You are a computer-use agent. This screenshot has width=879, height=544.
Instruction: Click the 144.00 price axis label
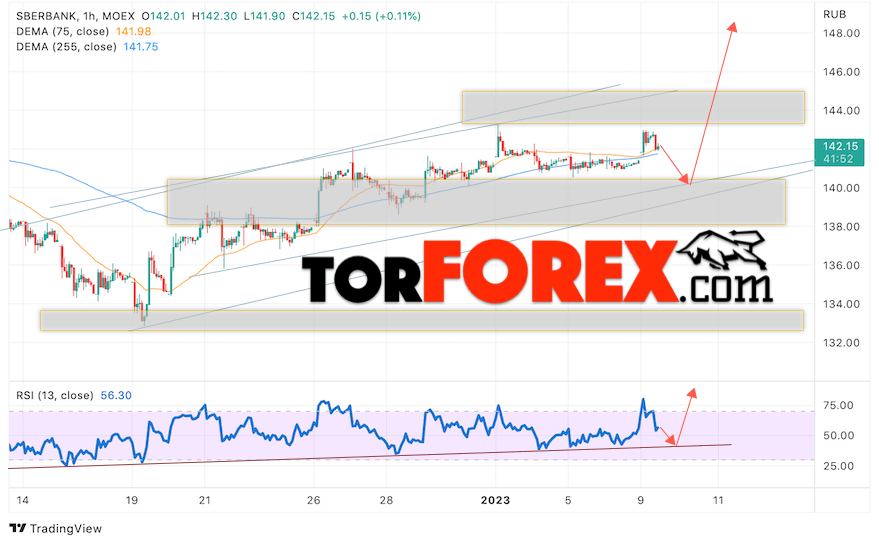tap(841, 110)
